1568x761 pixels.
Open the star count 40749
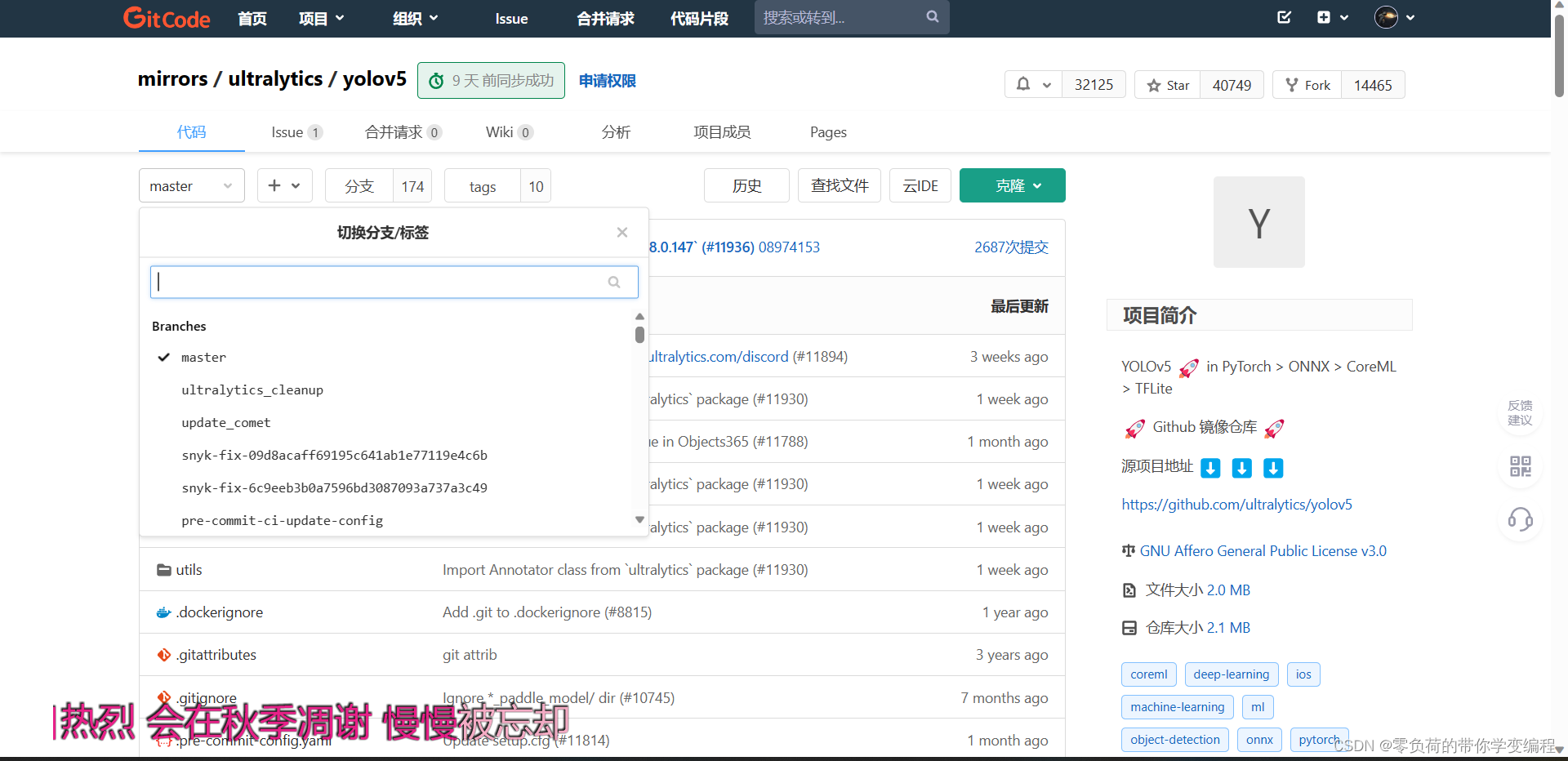tap(1232, 85)
